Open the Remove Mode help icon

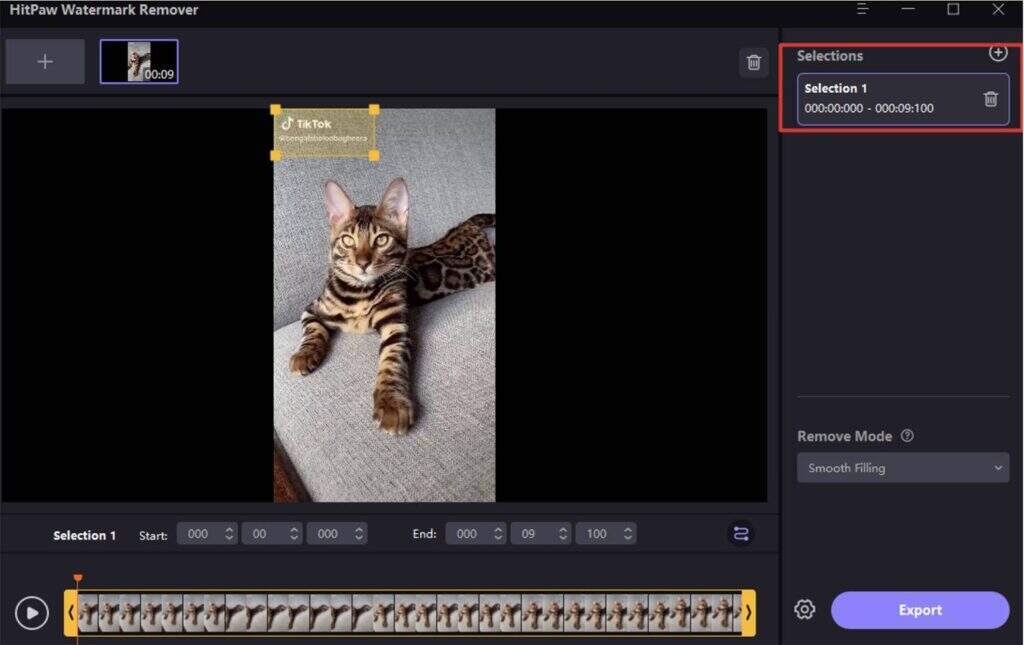pyautogui.click(x=907, y=436)
